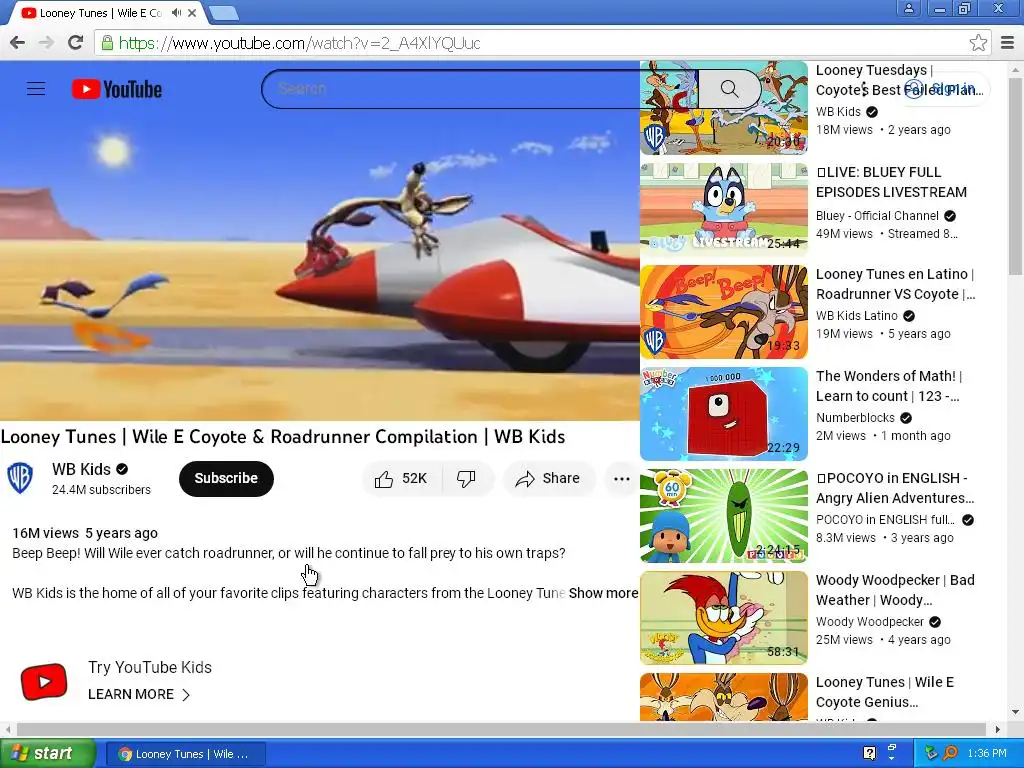Click vertical scrollbar down arrow
The height and width of the screenshot is (768, 1024).
click(1015, 712)
